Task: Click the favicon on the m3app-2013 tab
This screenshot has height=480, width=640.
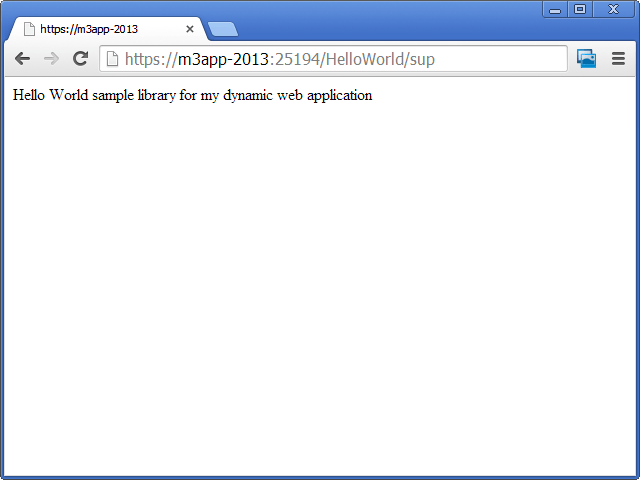Action: pyautogui.click(x=29, y=29)
